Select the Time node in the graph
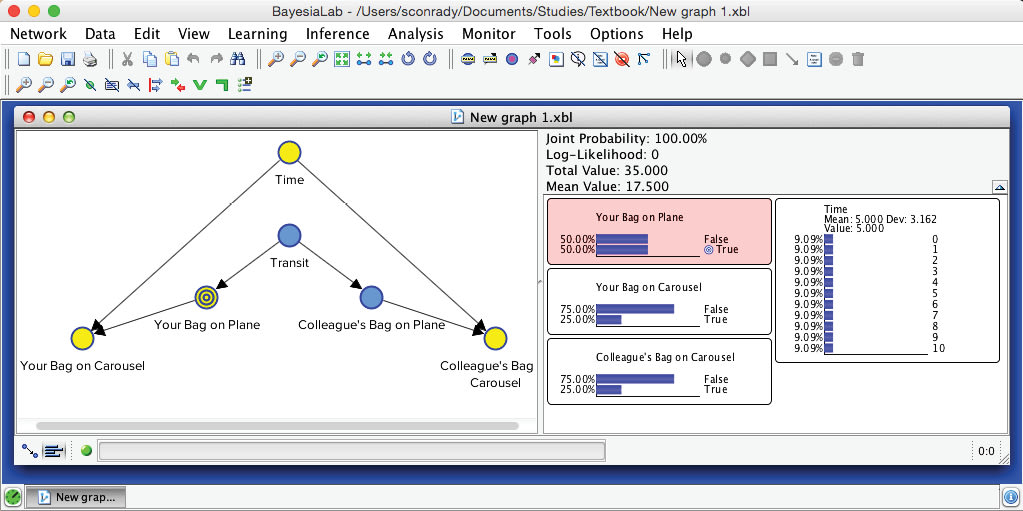1023x511 pixels. click(289, 153)
